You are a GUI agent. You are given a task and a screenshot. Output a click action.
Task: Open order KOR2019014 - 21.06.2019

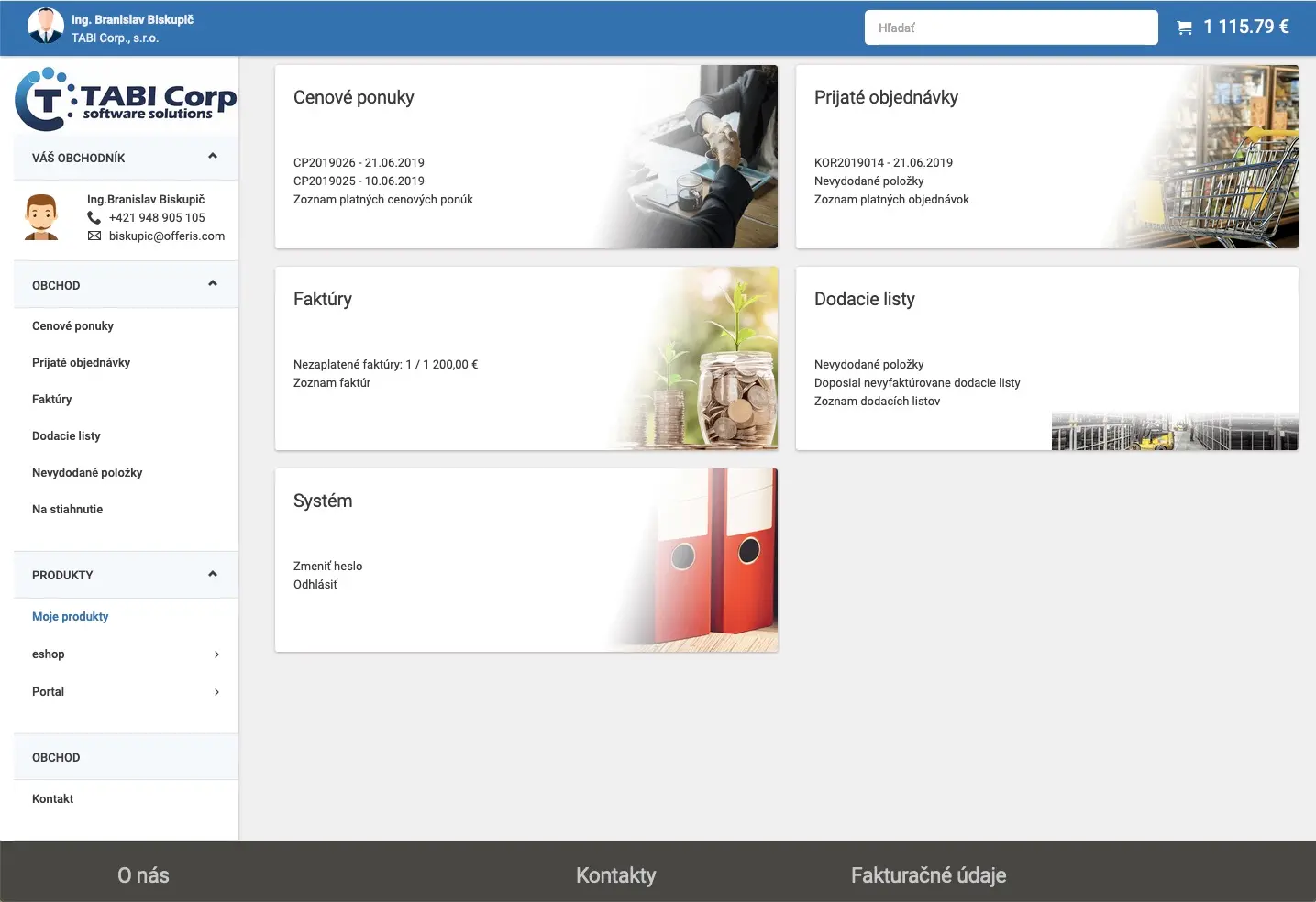pyautogui.click(x=883, y=162)
